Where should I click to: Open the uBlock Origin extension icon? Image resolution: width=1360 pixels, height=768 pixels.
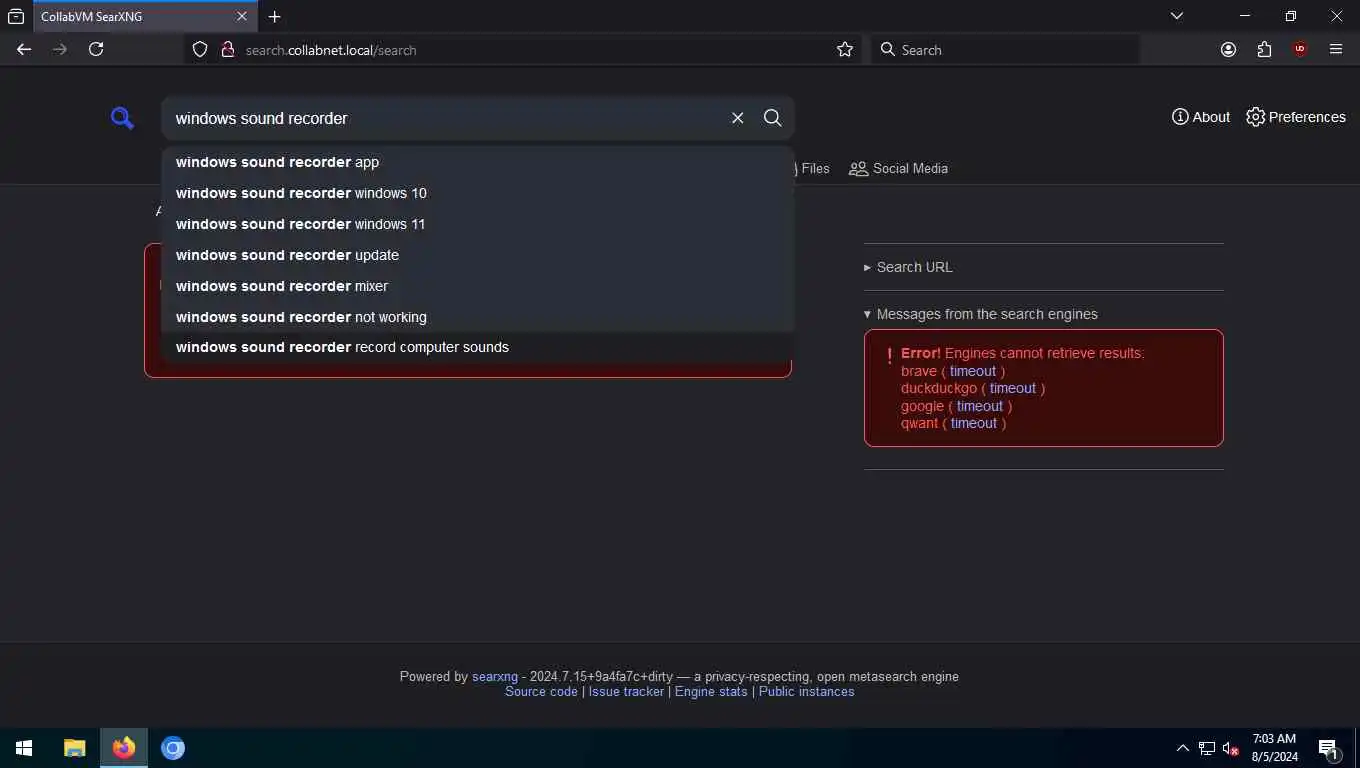click(1300, 49)
